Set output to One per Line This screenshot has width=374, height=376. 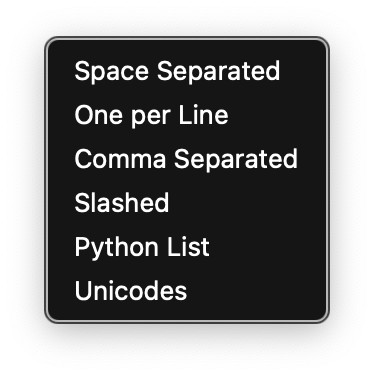pos(187,115)
